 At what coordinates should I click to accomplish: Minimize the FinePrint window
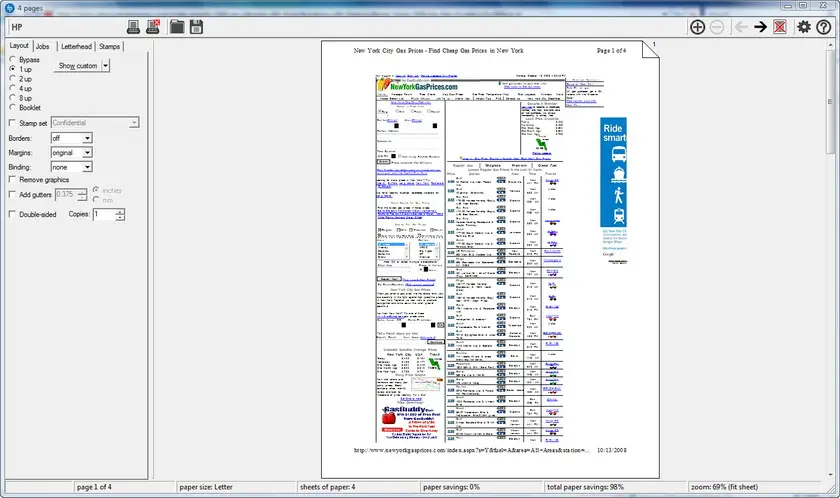pyautogui.click(x=787, y=5)
